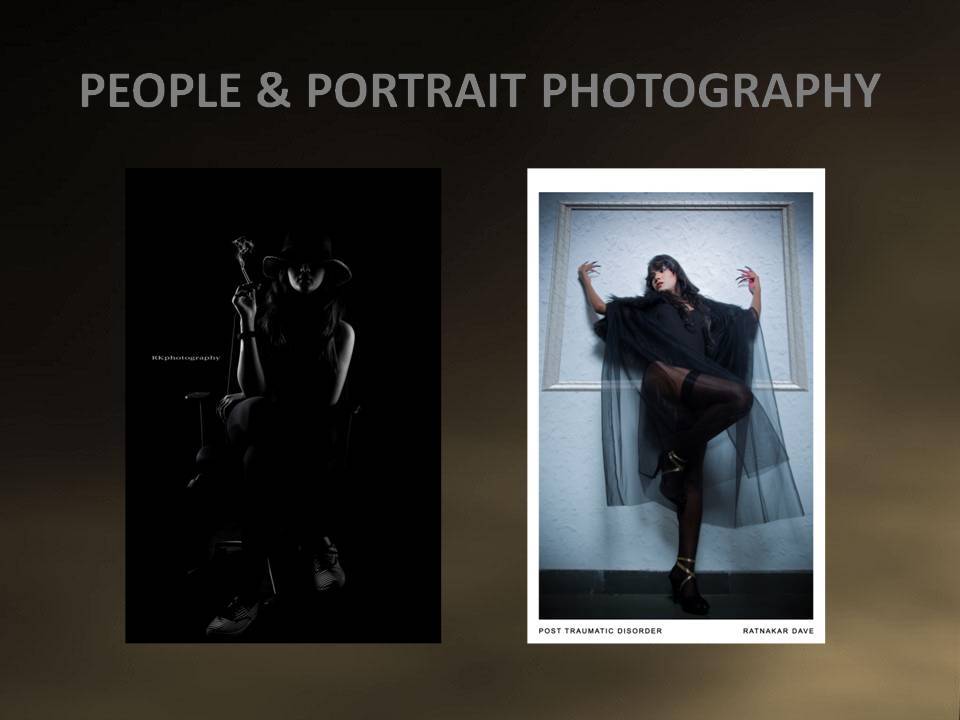Click the high heel on the floor
Viewport: 960px width, 720px height.
(x=688, y=592)
